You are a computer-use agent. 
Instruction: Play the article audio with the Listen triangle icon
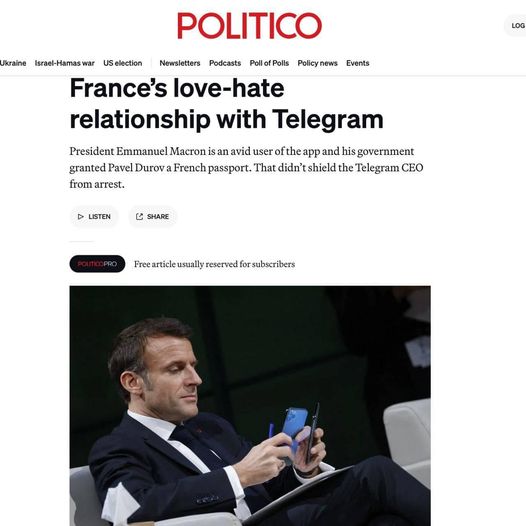[81, 217]
